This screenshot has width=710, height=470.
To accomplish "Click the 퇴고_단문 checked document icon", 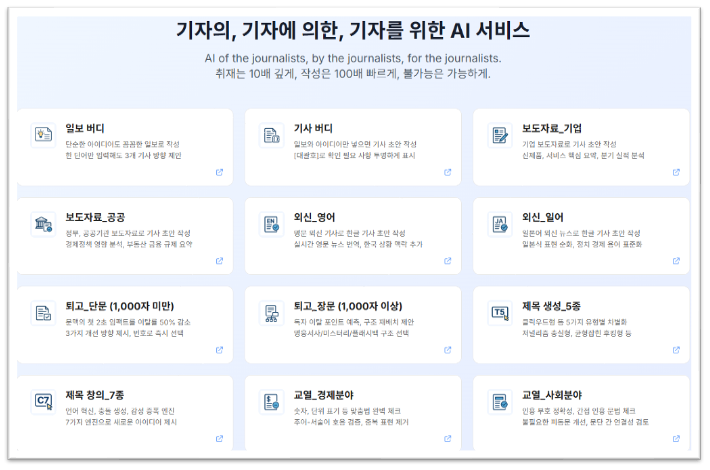I will pos(43,312).
